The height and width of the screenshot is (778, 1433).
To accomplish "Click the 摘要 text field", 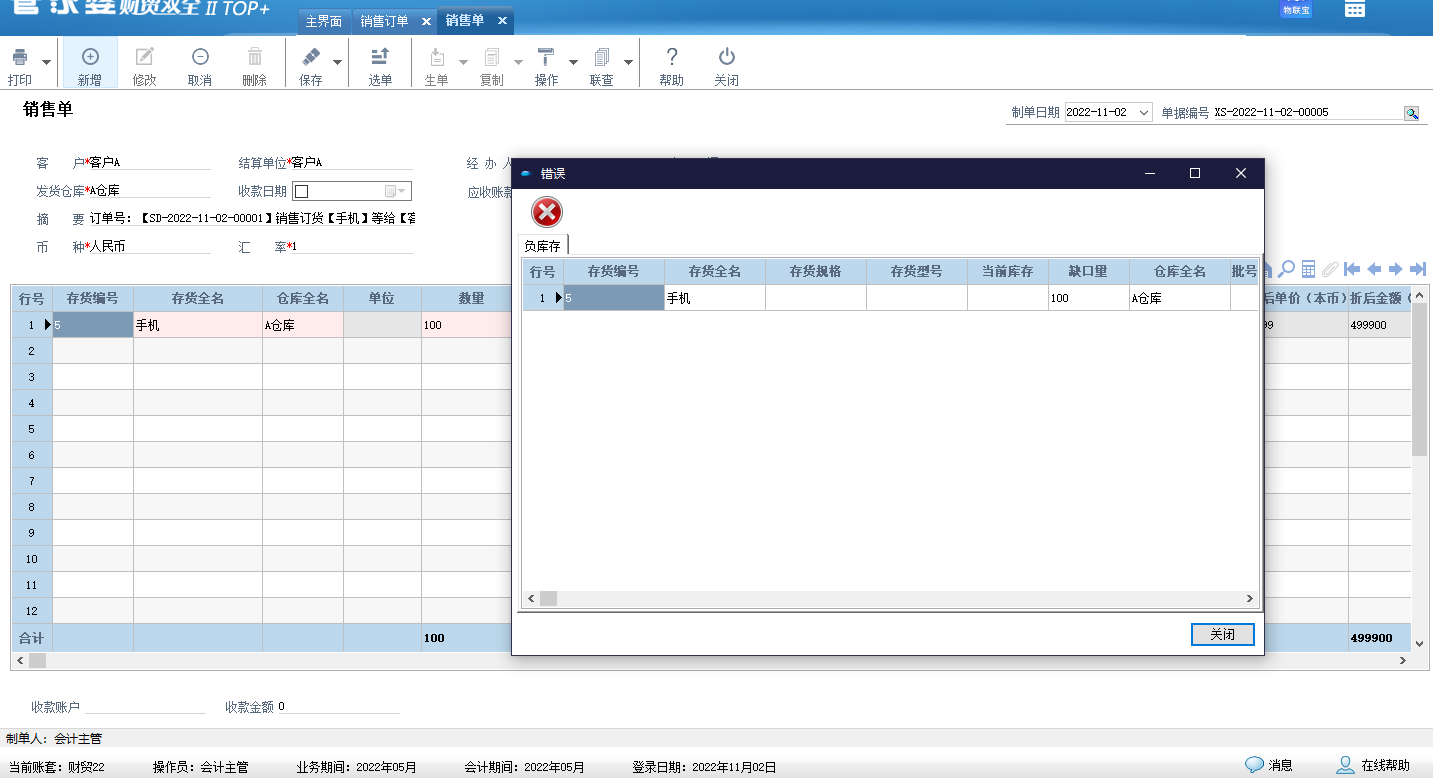I will [x=252, y=218].
